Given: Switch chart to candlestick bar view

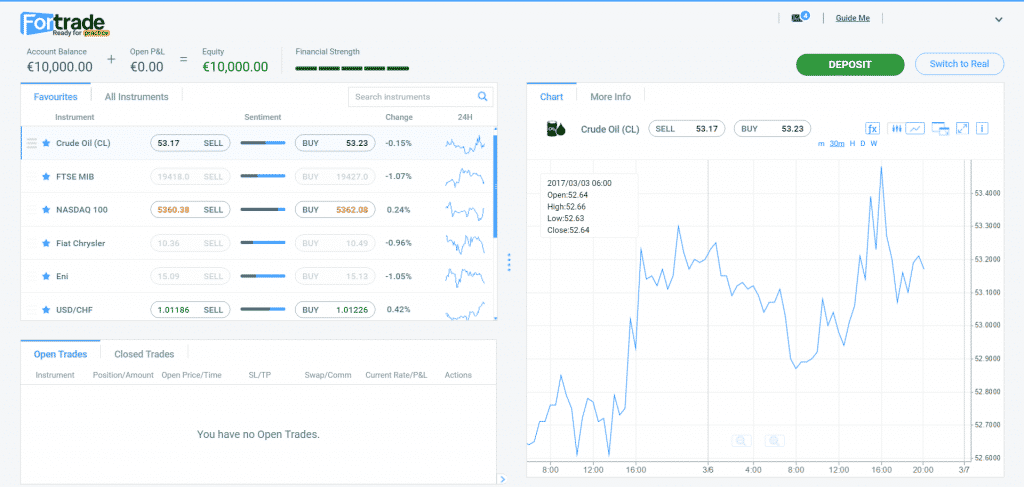Looking at the screenshot, I should (x=897, y=129).
